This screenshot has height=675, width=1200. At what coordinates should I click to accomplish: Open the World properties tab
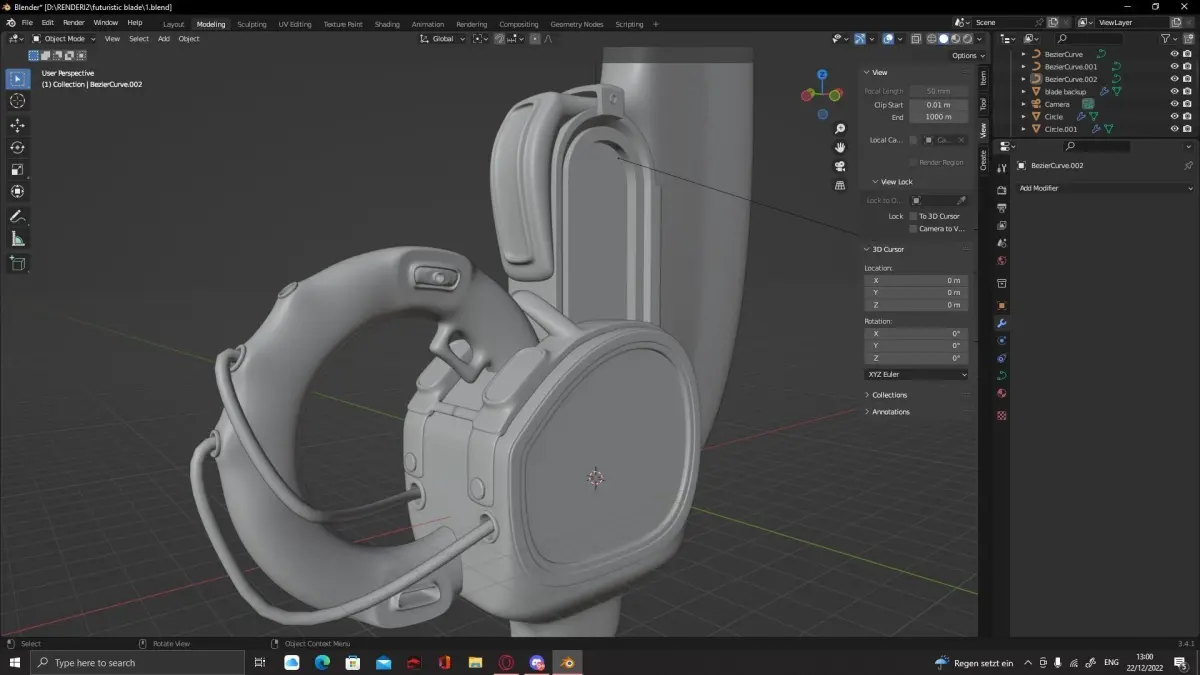pyautogui.click(x=1001, y=262)
